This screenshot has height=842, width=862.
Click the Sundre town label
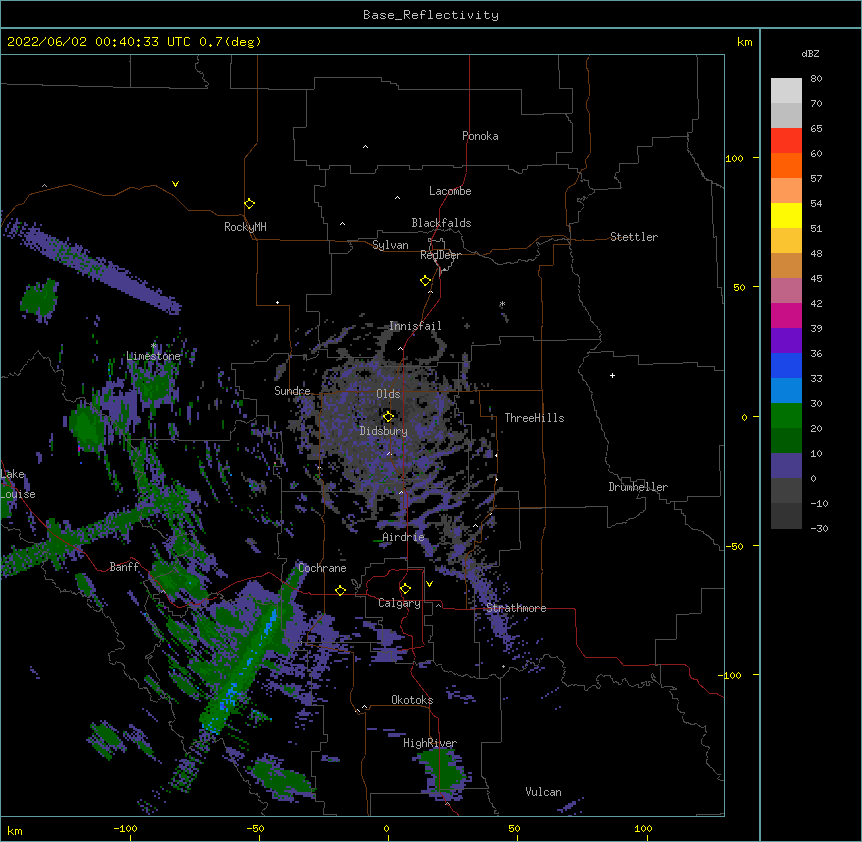click(x=292, y=391)
